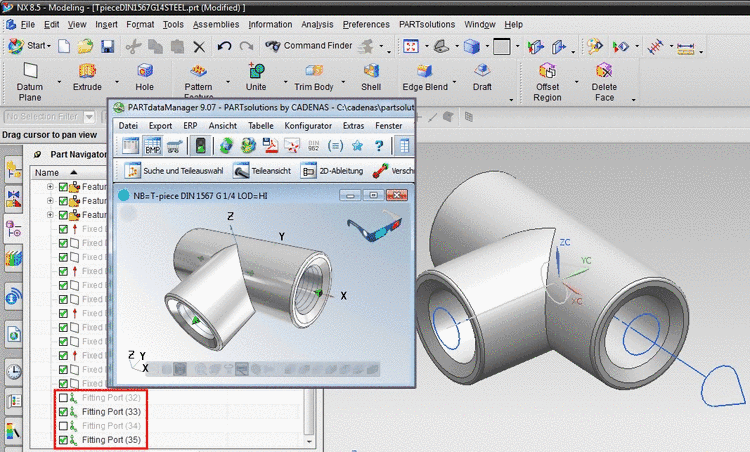Open the Offset Region dropdown arrow

click(576, 82)
